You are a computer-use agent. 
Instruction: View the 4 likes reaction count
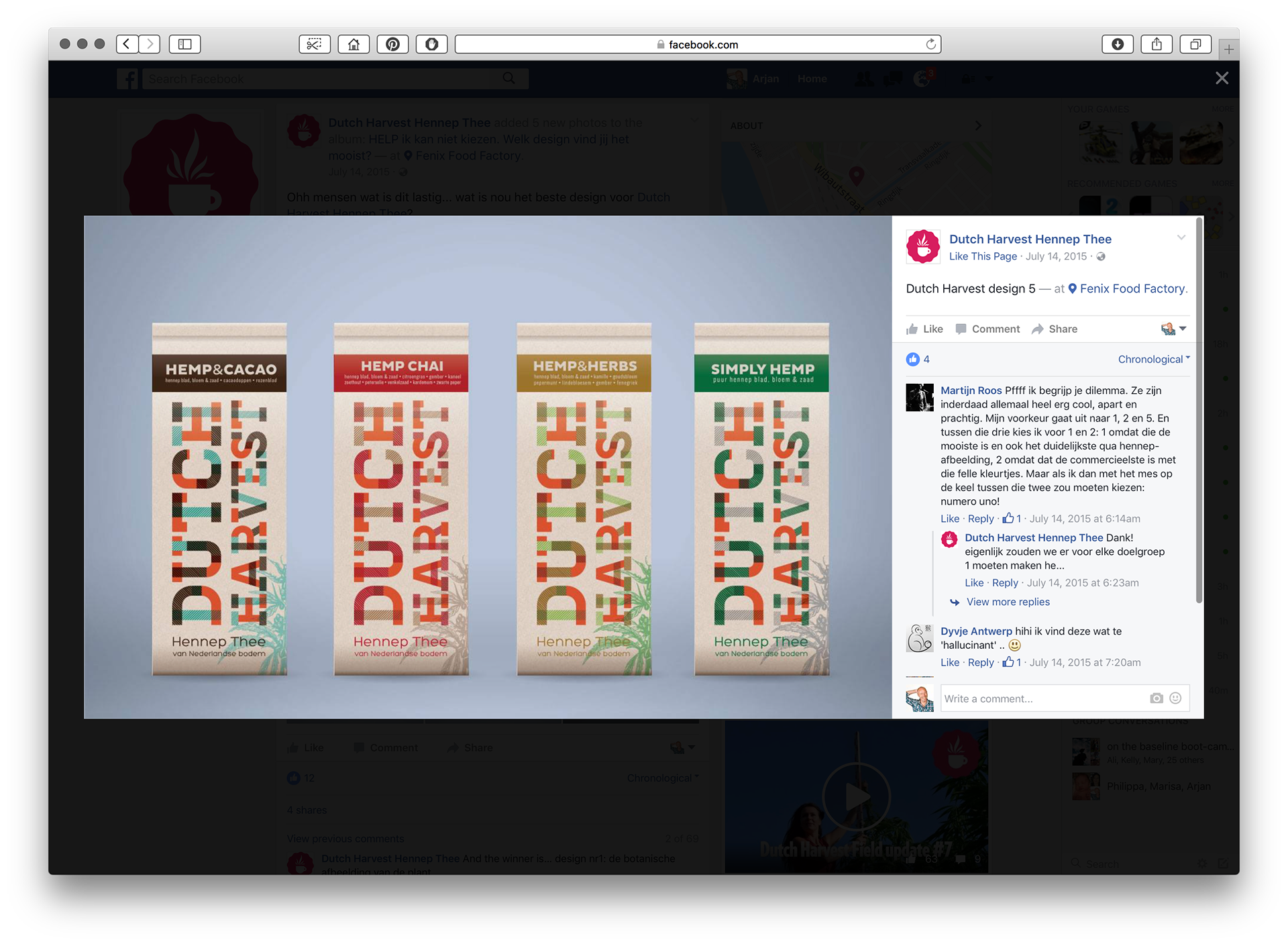[x=918, y=359]
